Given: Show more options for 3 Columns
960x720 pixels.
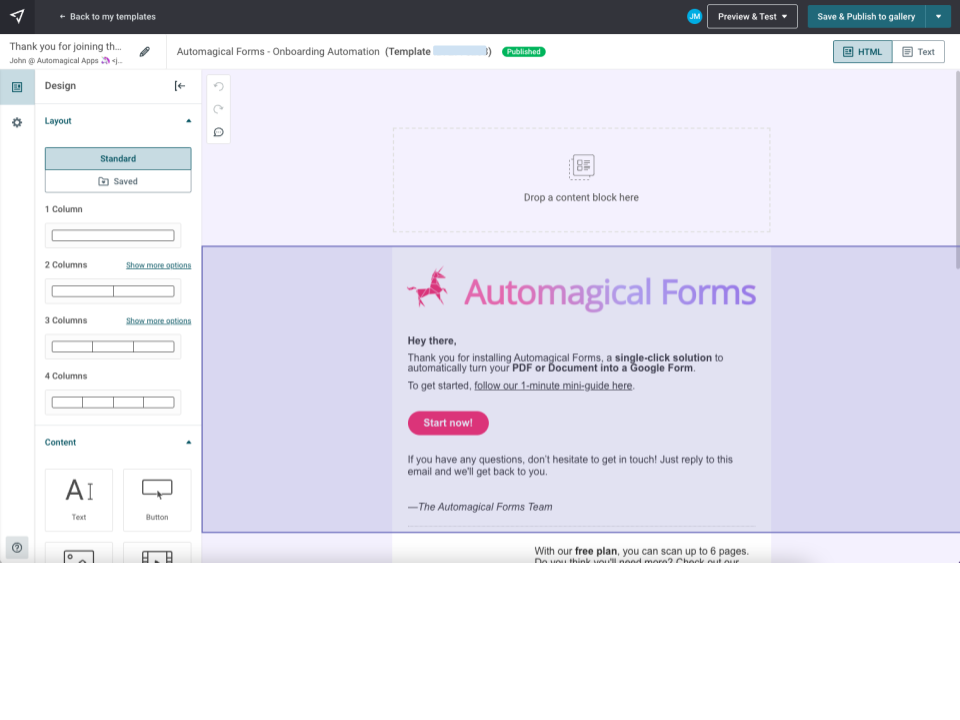Looking at the screenshot, I should (x=159, y=321).
